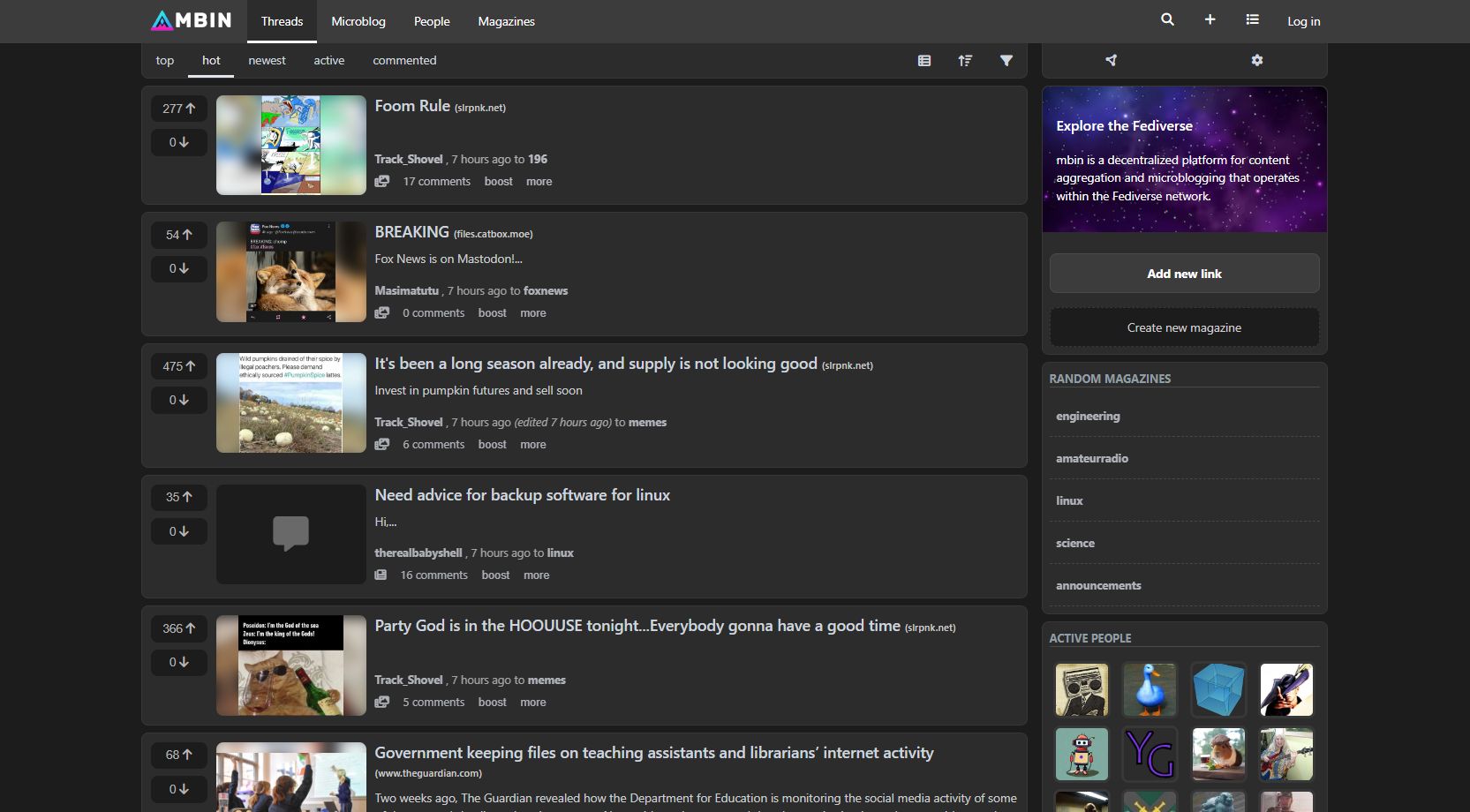Viewport: 1470px width, 812px height.
Task: Switch to the Microblog tab
Action: pyautogui.click(x=358, y=21)
